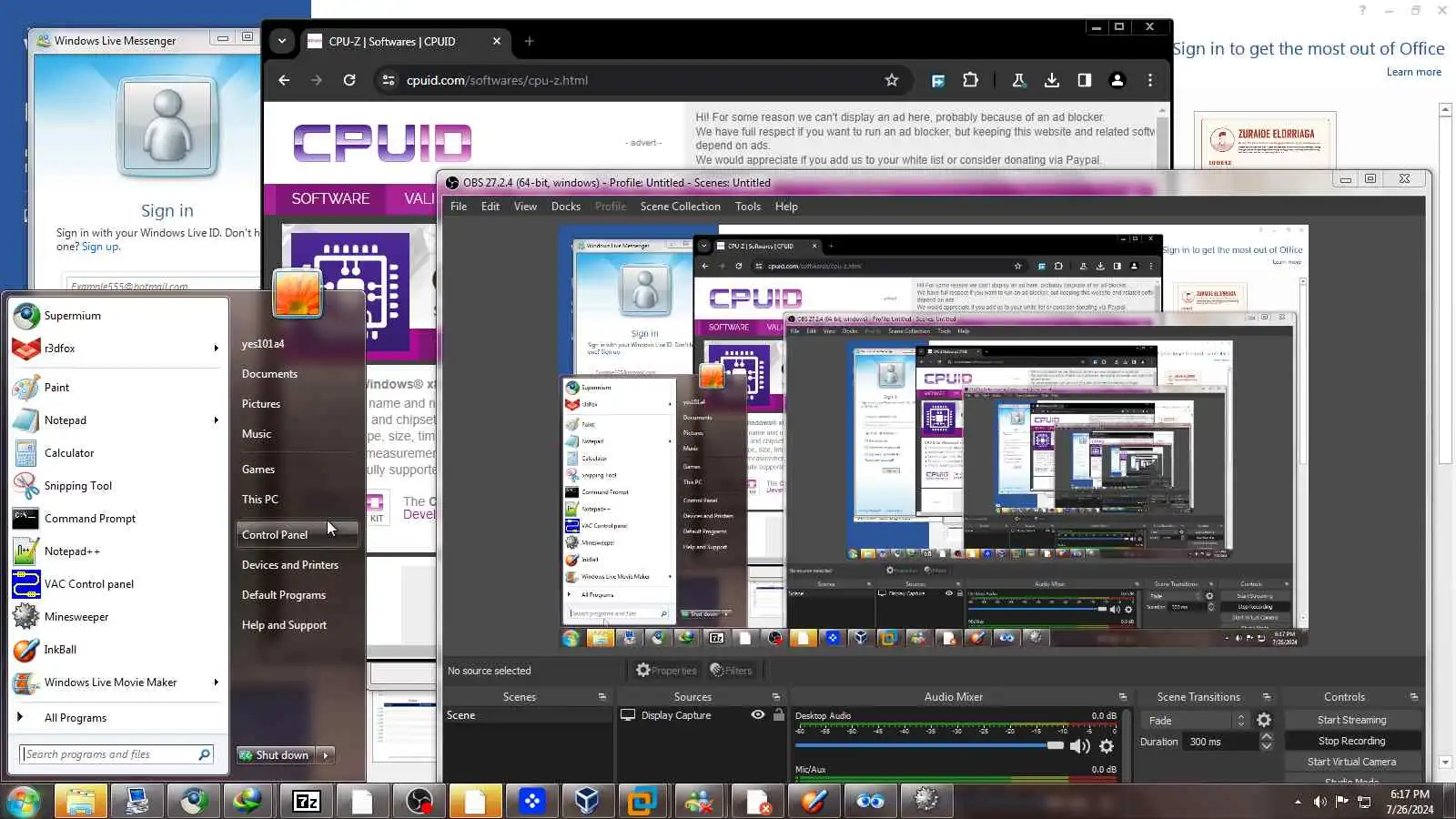The height and width of the screenshot is (819, 1456).
Task: Open browser side panel icon
Action: [x=1085, y=80]
